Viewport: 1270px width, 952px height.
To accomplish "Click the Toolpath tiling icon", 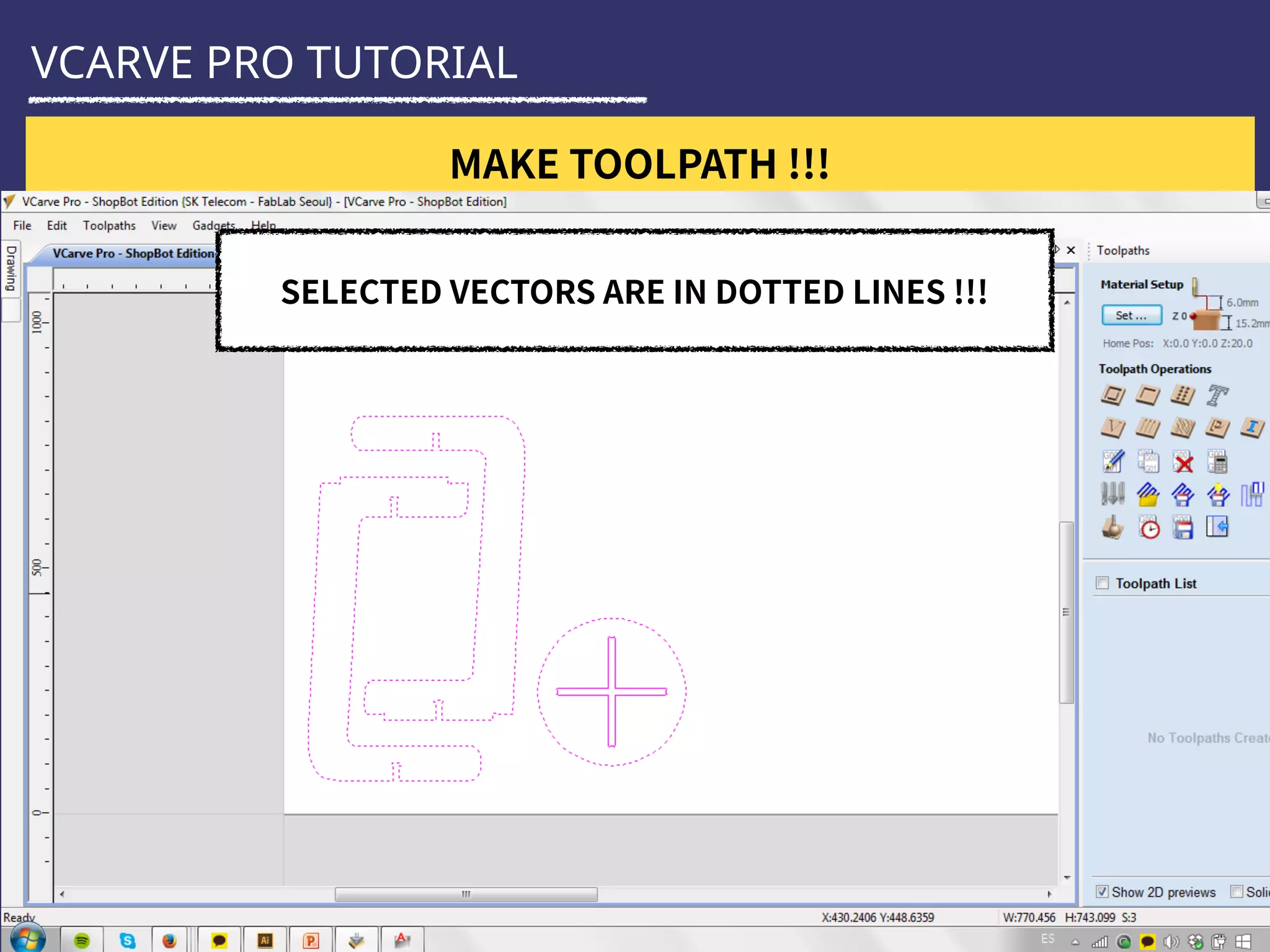I will (x=1252, y=494).
